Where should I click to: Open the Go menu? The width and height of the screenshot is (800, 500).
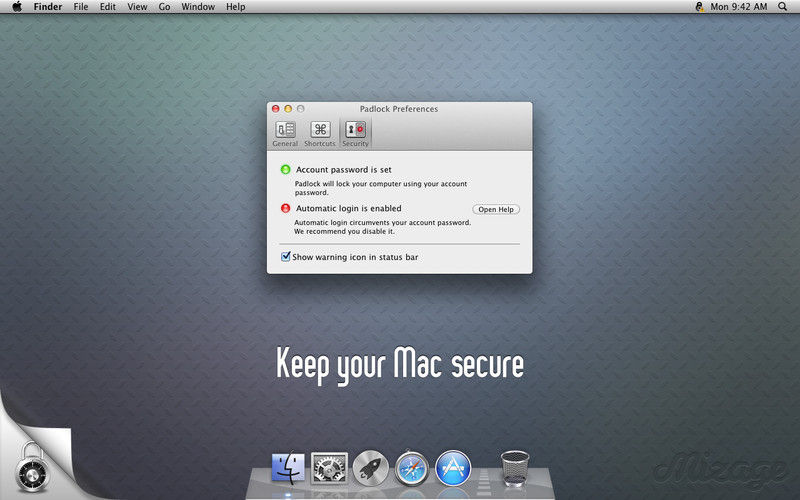164,7
